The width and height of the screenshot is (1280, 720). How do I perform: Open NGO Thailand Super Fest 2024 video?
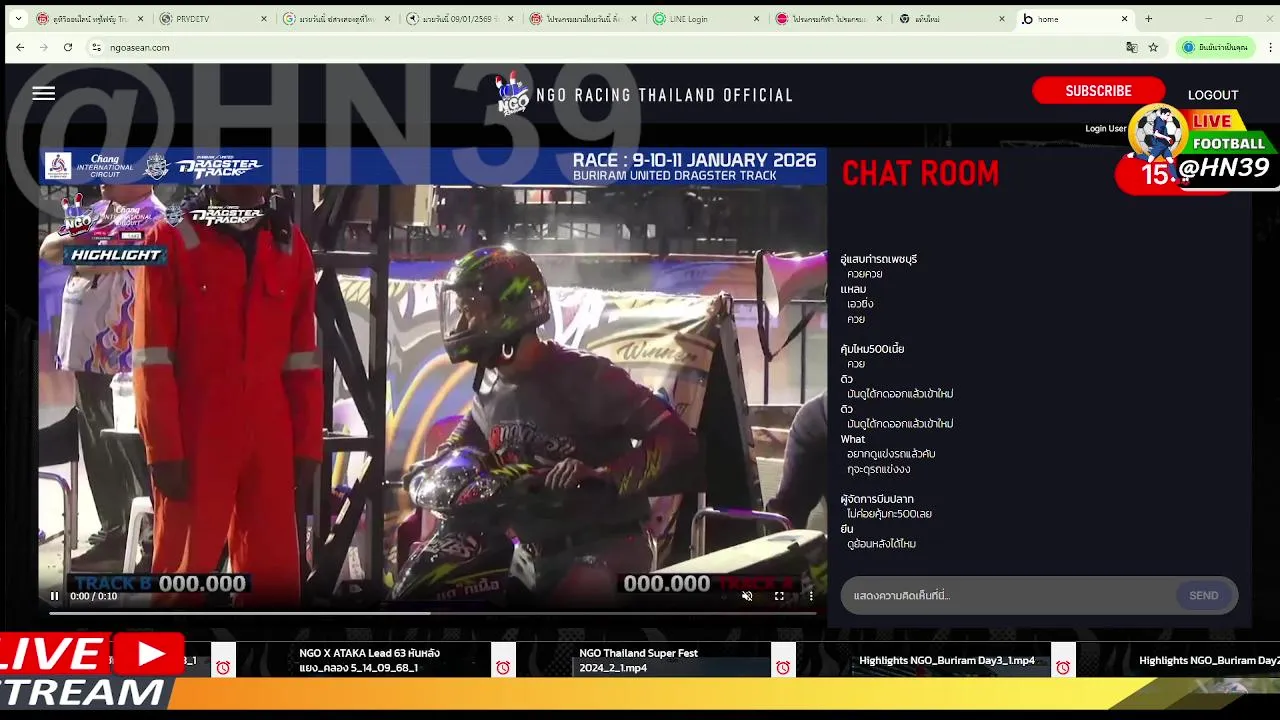tap(638, 660)
